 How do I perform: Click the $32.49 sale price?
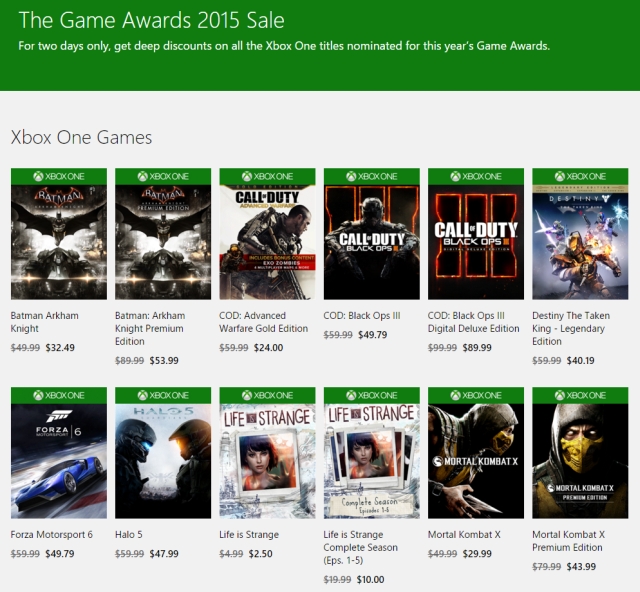[60, 348]
